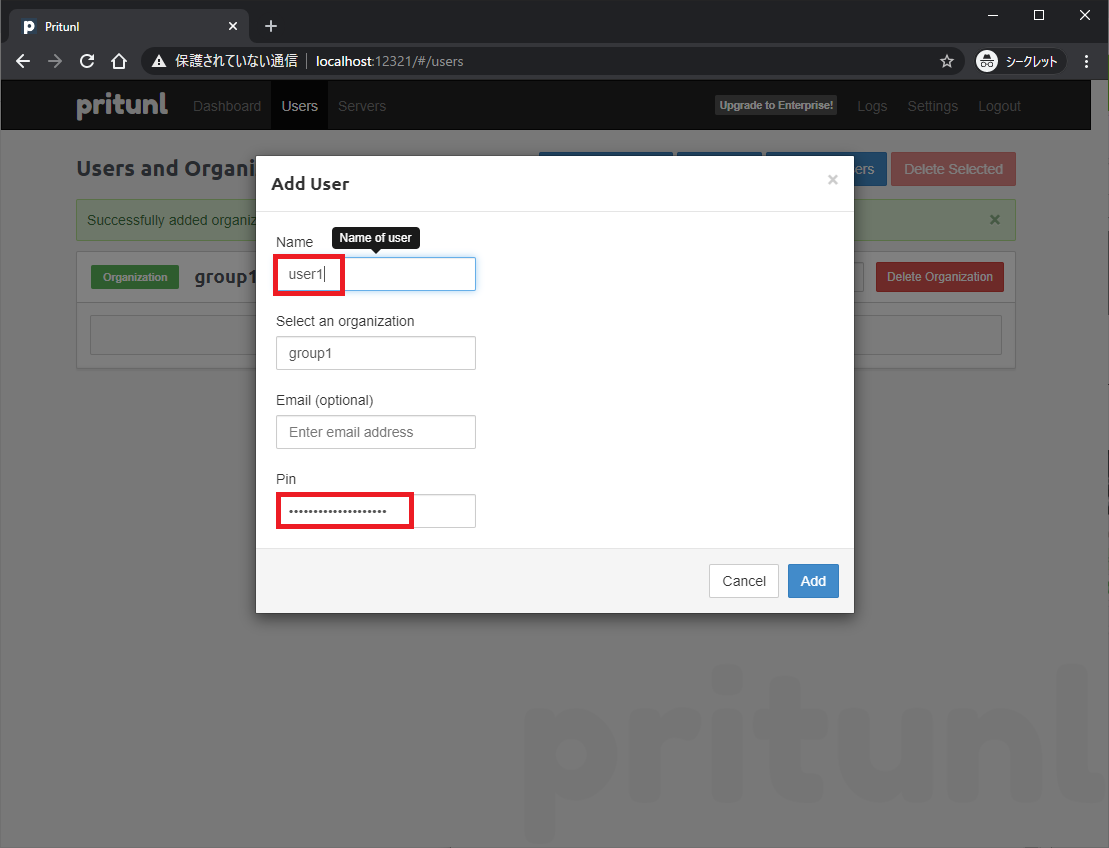Click the Email address input
This screenshot has width=1109, height=848.
pyautogui.click(x=376, y=432)
